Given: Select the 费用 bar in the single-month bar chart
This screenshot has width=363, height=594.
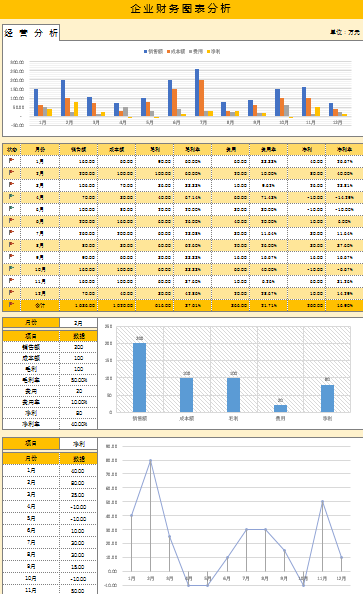Looking at the screenshot, I should click(280, 408).
